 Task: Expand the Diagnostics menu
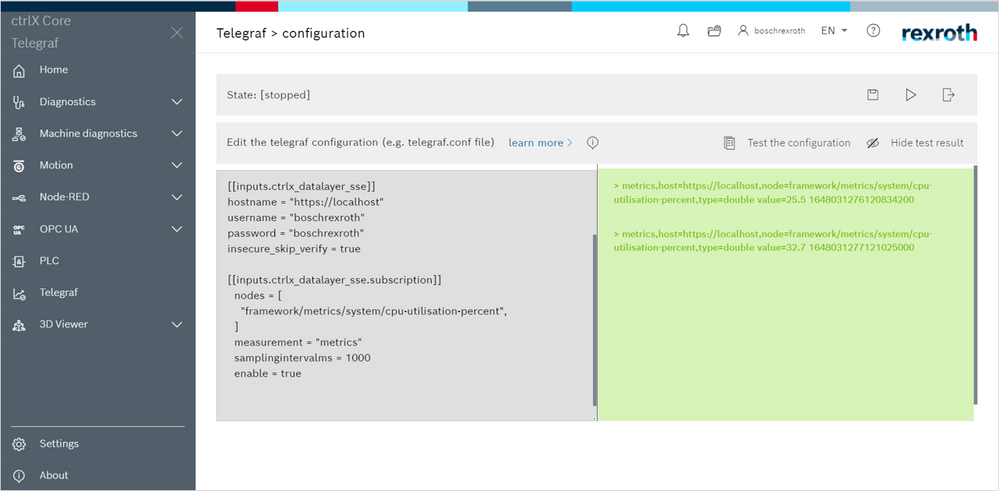click(x=177, y=102)
